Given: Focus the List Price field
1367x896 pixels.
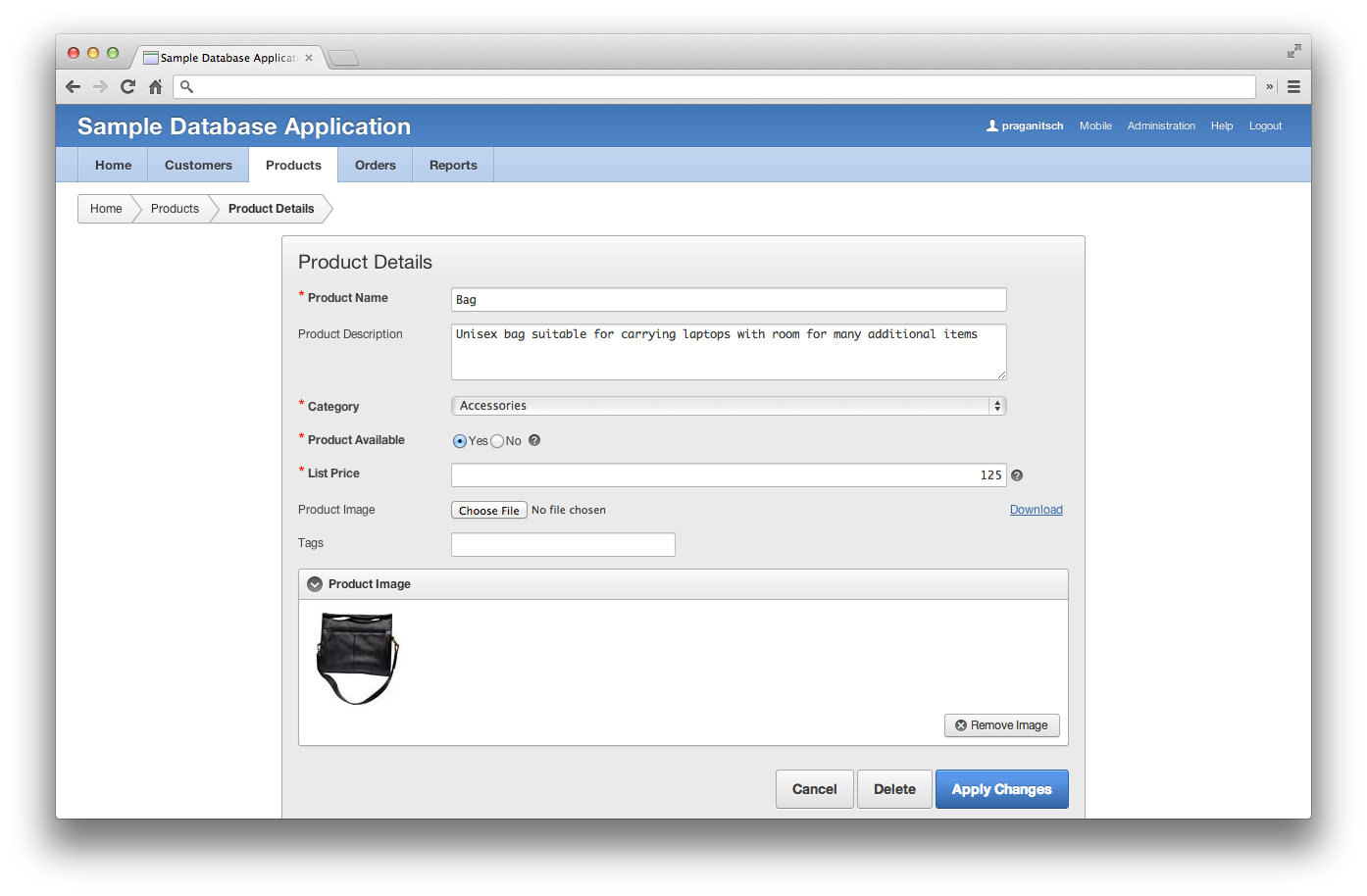Looking at the screenshot, I should coord(729,475).
